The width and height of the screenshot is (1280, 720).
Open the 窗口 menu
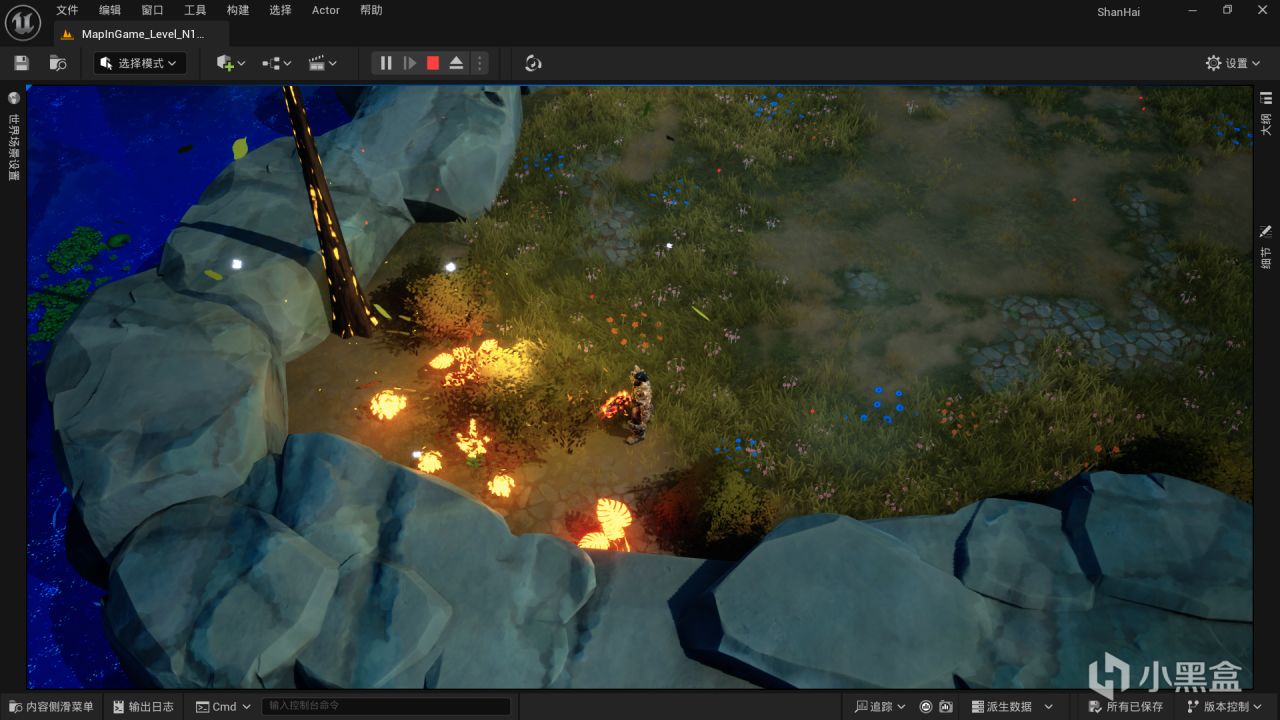[152, 10]
